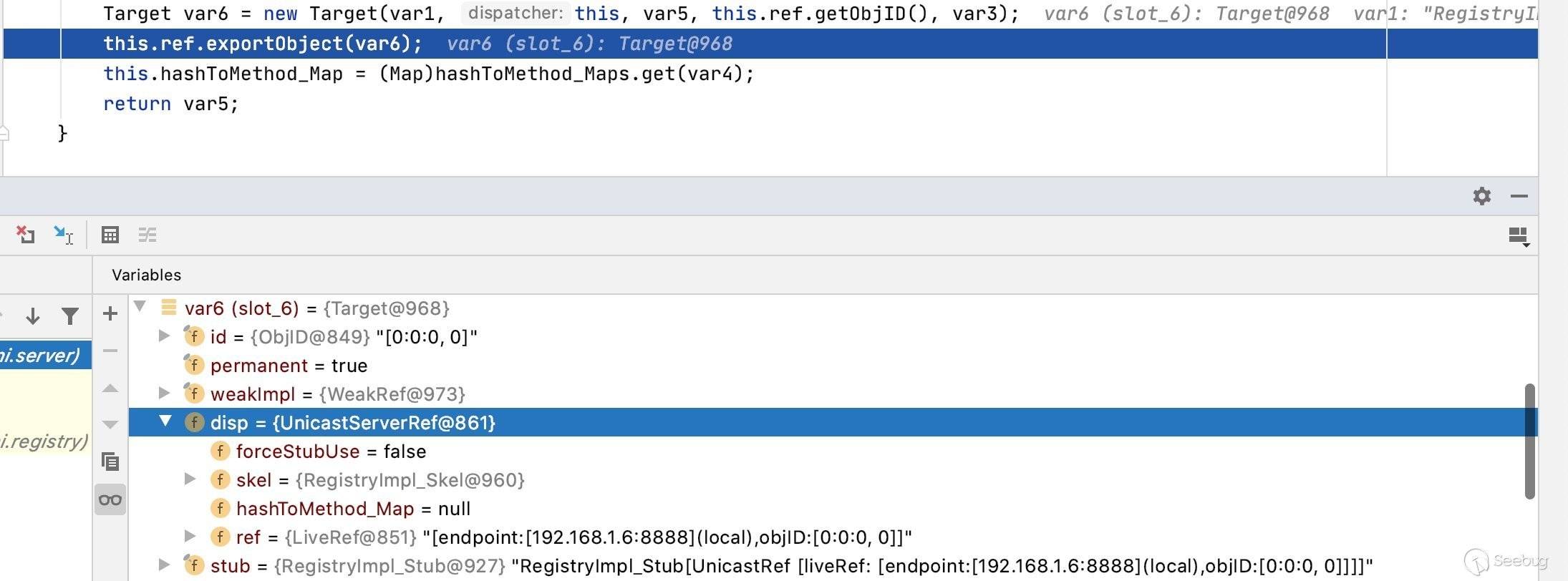Toggle the glasses Show Watches button

[110, 499]
